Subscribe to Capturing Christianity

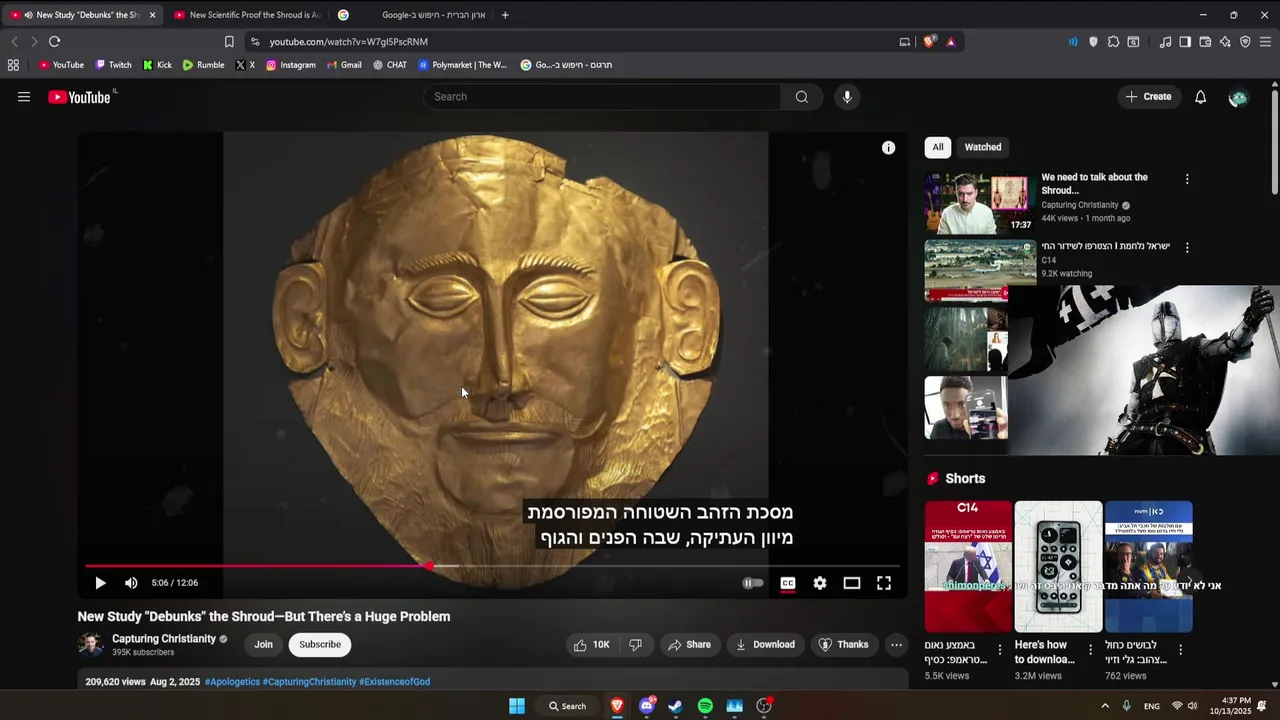tap(320, 645)
